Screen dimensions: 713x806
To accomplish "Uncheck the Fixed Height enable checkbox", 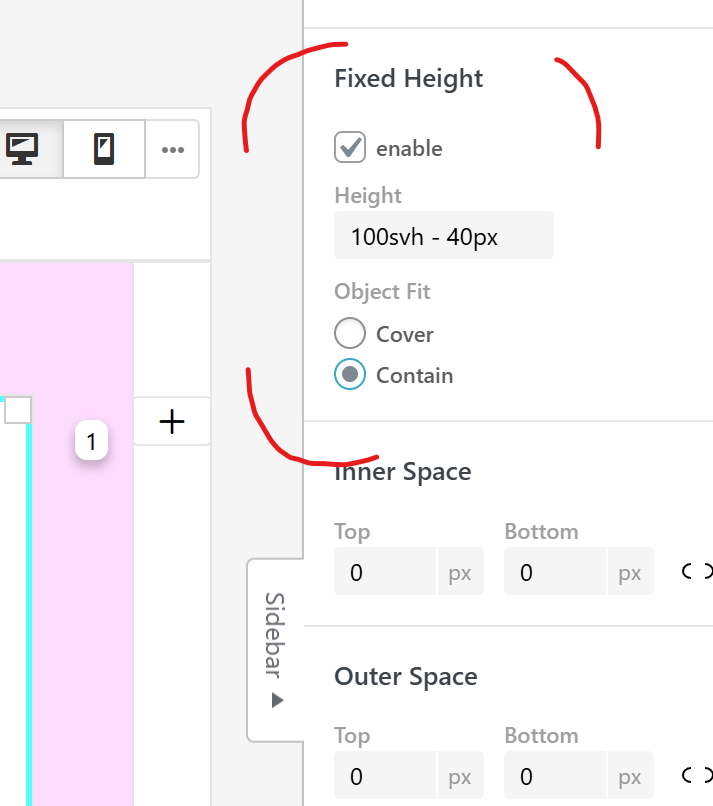I will click(x=350, y=148).
